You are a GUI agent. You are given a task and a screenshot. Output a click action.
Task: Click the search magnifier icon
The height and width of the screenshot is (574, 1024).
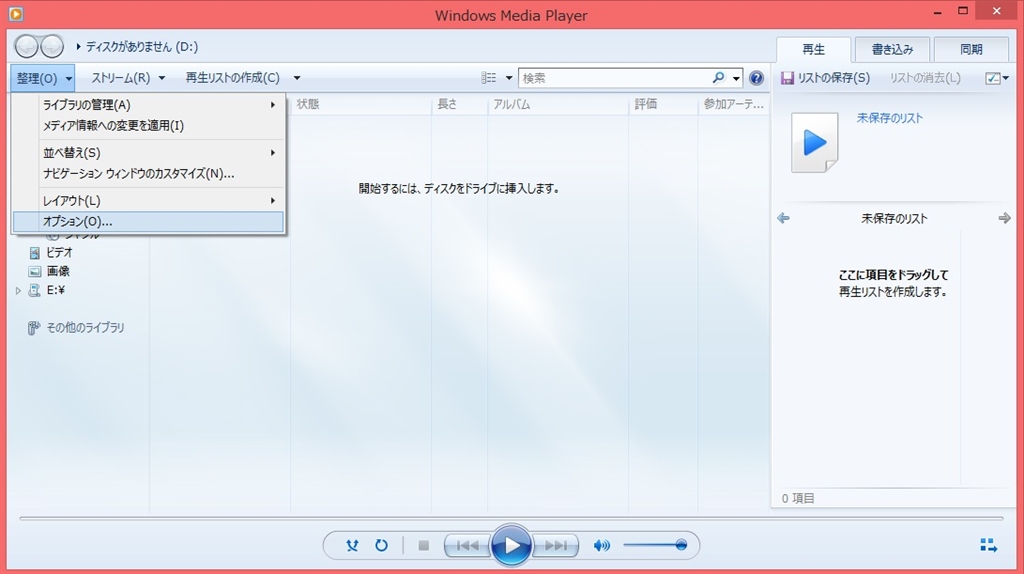[x=718, y=78]
